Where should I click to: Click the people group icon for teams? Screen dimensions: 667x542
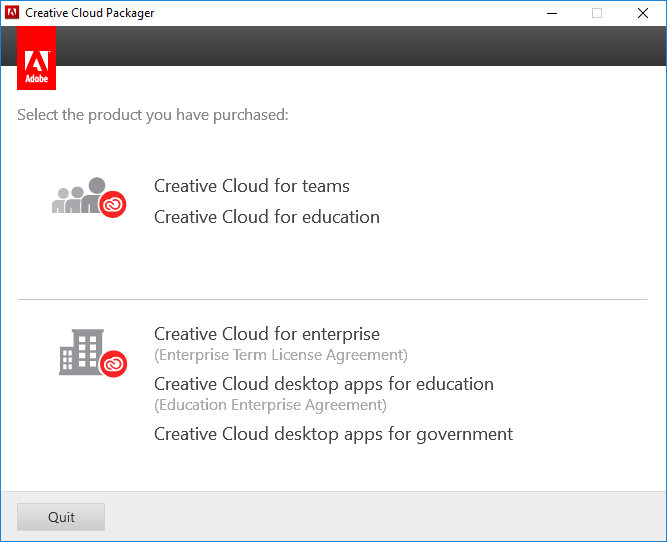pyautogui.click(x=80, y=196)
